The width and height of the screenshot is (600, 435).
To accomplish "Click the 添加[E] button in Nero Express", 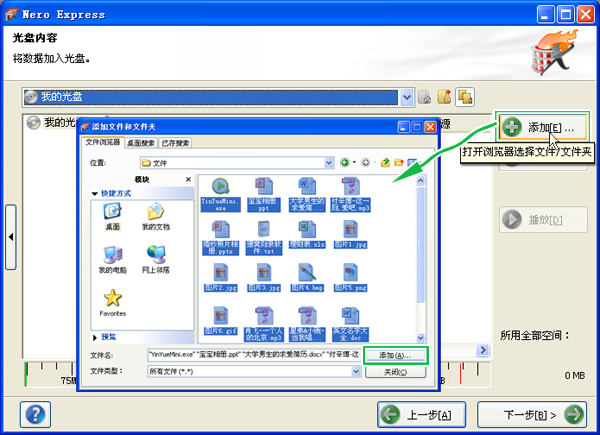I will 543,127.
